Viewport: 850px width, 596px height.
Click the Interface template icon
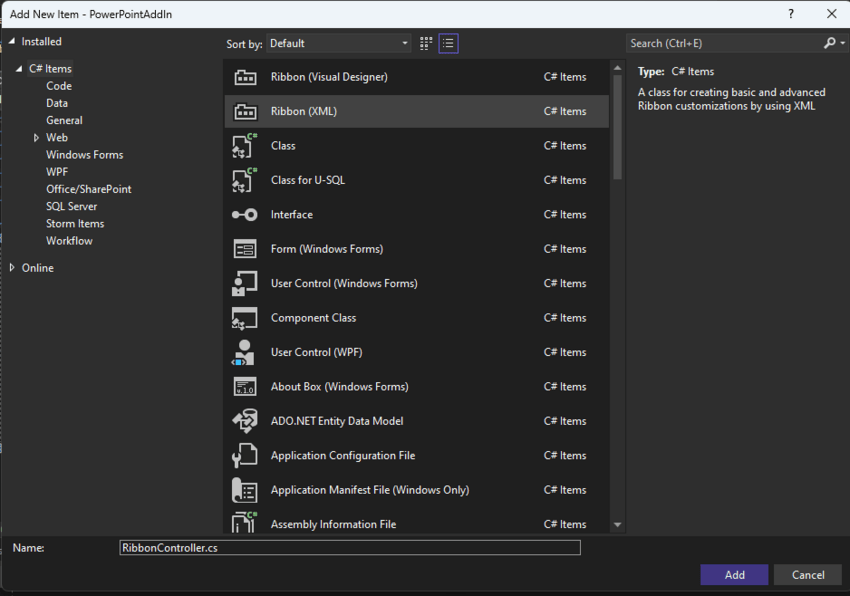tap(246, 214)
